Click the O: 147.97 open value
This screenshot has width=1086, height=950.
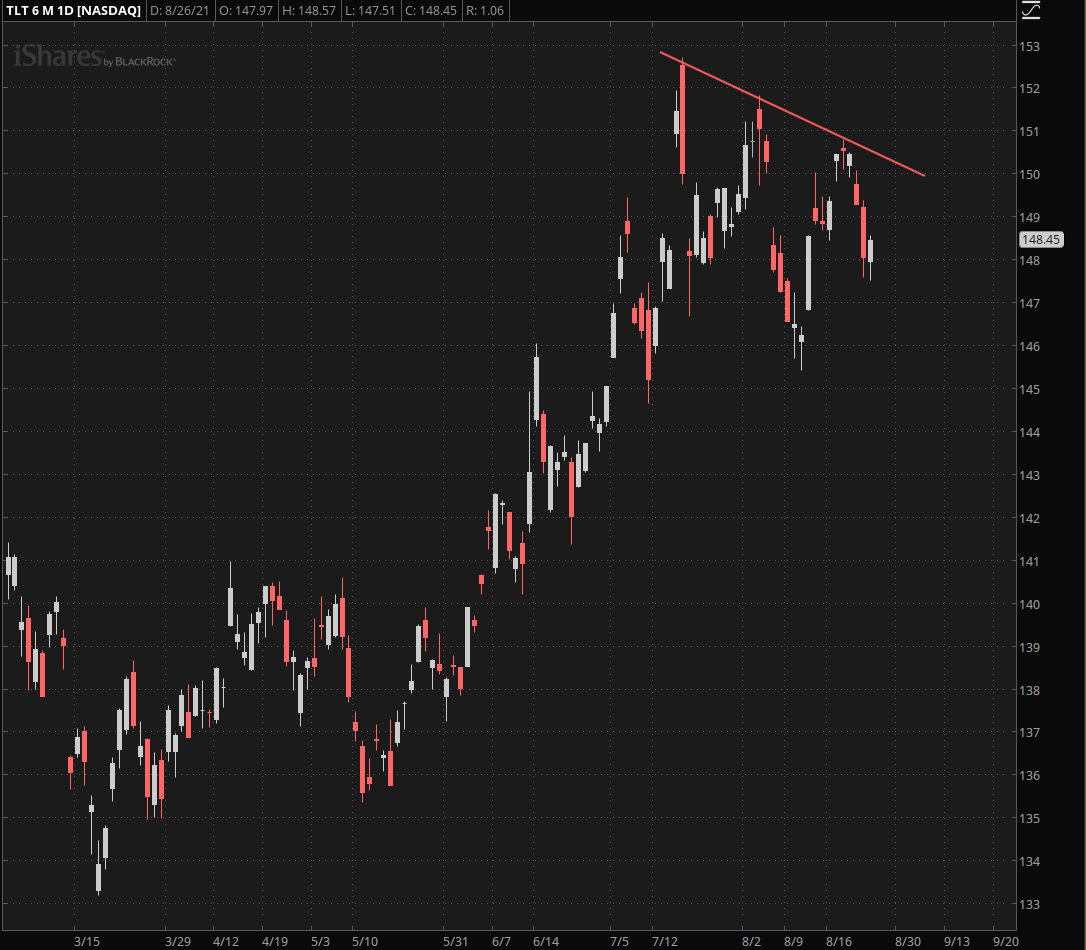246,10
